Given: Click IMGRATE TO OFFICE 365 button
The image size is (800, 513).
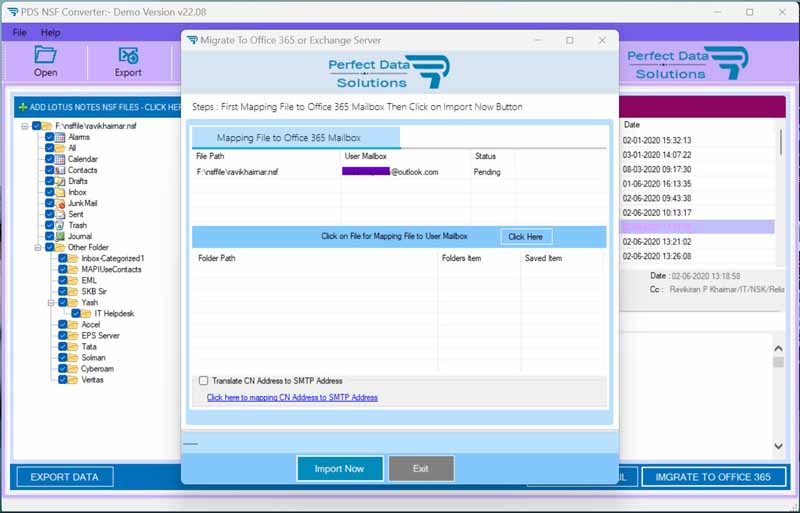Looking at the screenshot, I should tap(713, 477).
